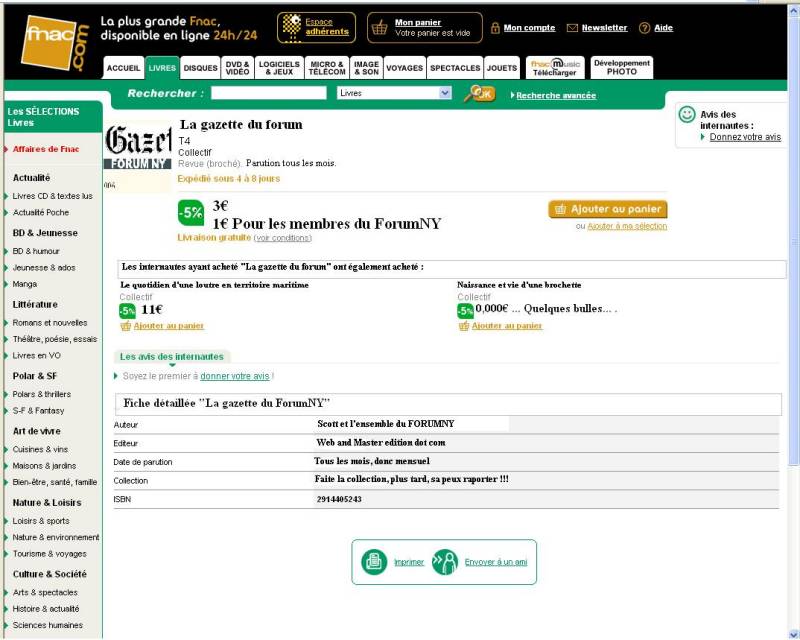Click Romans et nouvelles sidebar link
Viewport: 800px width, 640px height.
coord(50,323)
